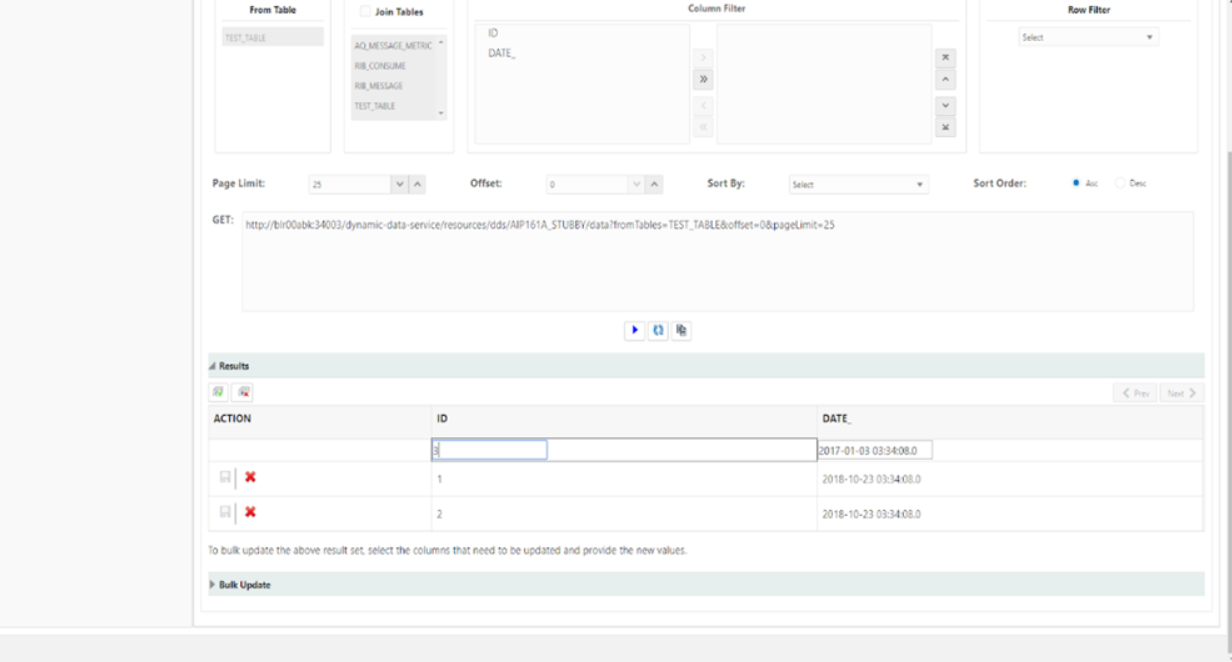Move selected column right with single arrow
This screenshot has height=662, width=1232.
(x=703, y=57)
